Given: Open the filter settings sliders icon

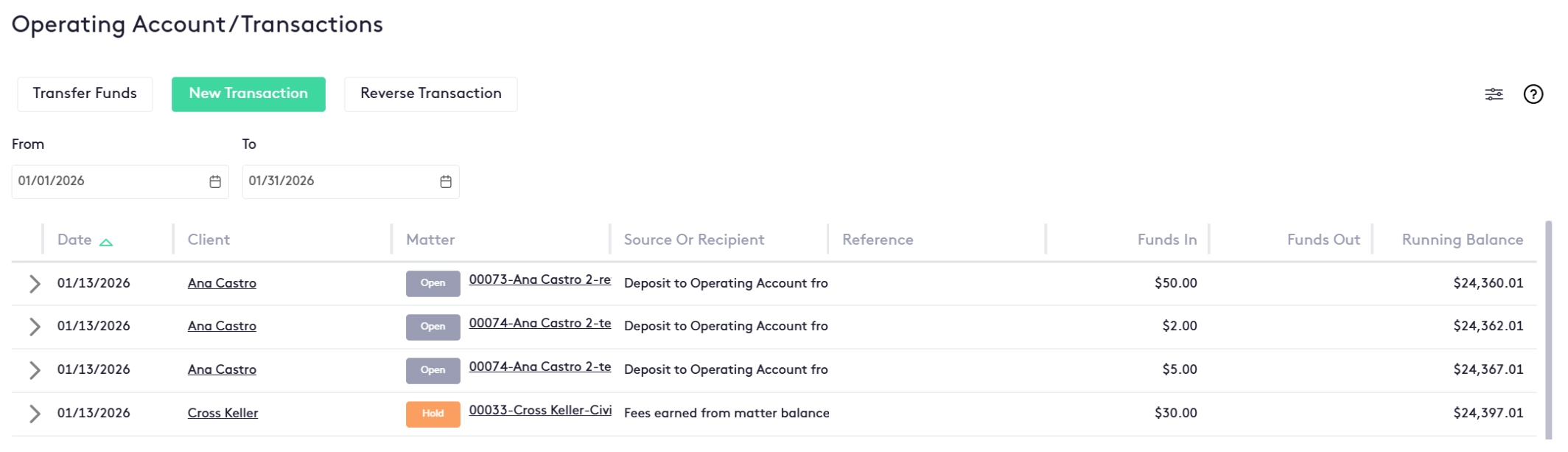Looking at the screenshot, I should point(1494,94).
